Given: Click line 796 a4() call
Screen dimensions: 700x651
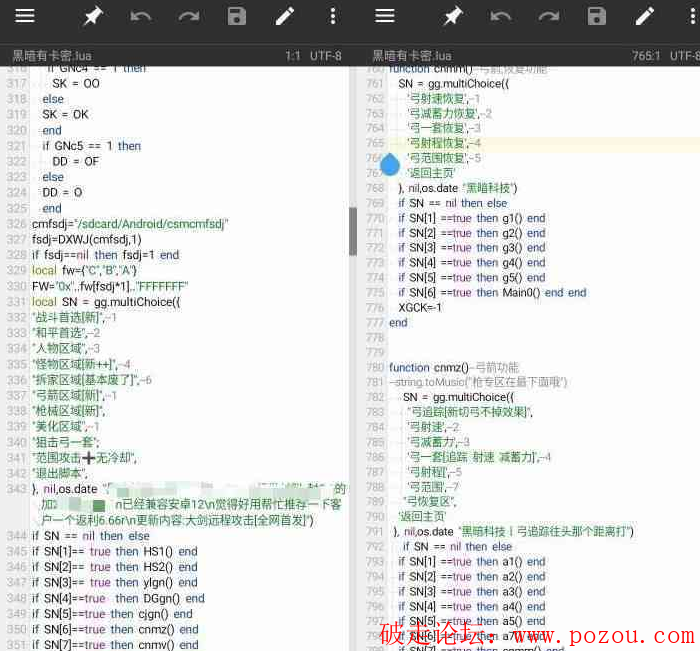Looking at the screenshot, I should (x=512, y=606).
